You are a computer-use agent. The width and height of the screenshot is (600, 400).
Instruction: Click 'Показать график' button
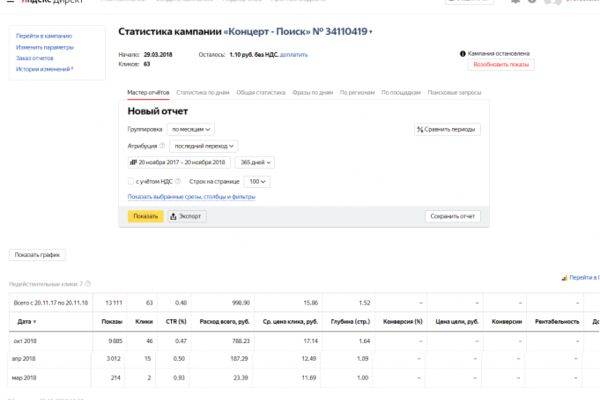pyautogui.click(x=37, y=255)
